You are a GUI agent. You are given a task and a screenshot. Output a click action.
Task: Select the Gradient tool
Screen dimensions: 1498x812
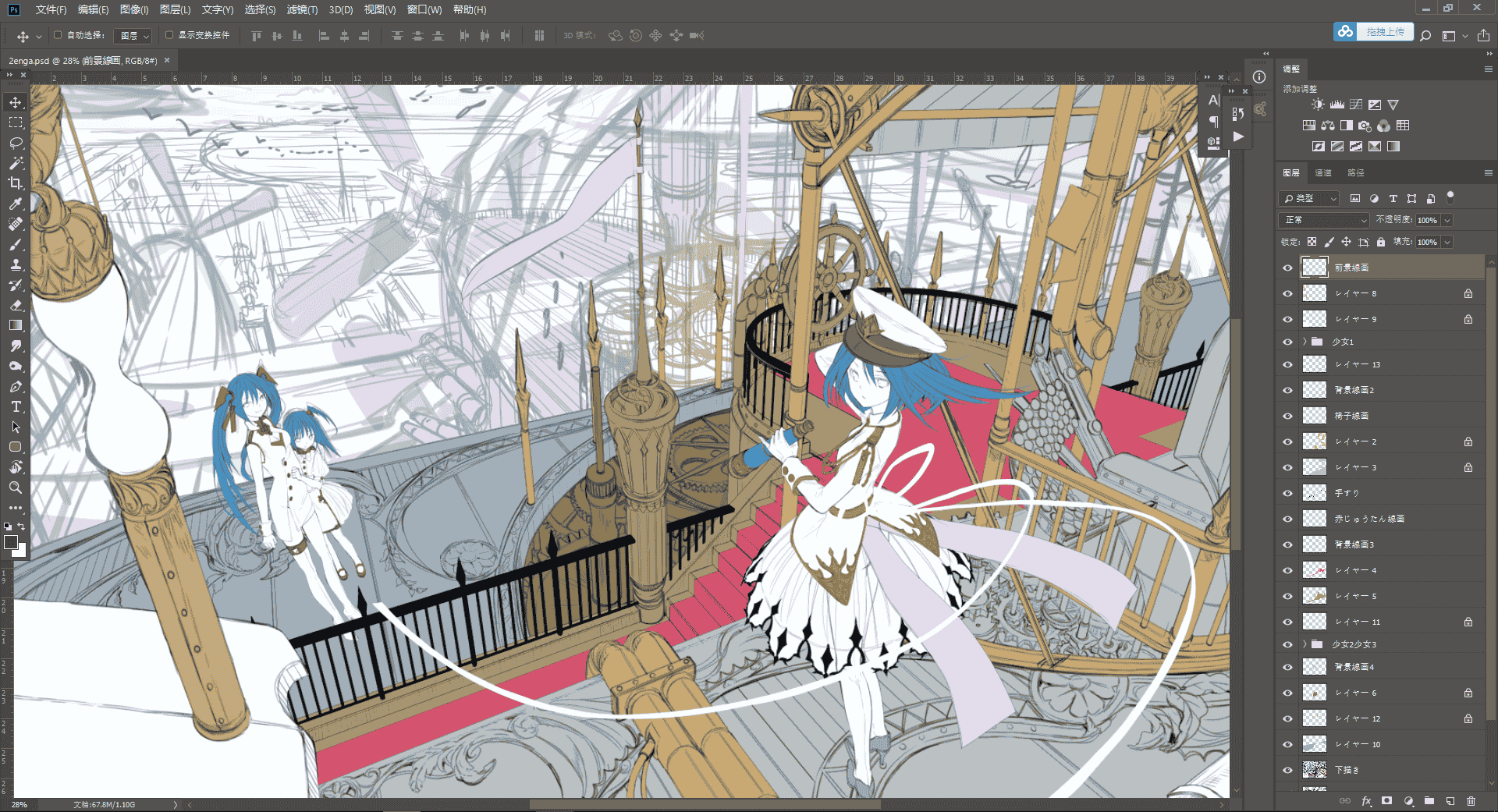point(16,325)
